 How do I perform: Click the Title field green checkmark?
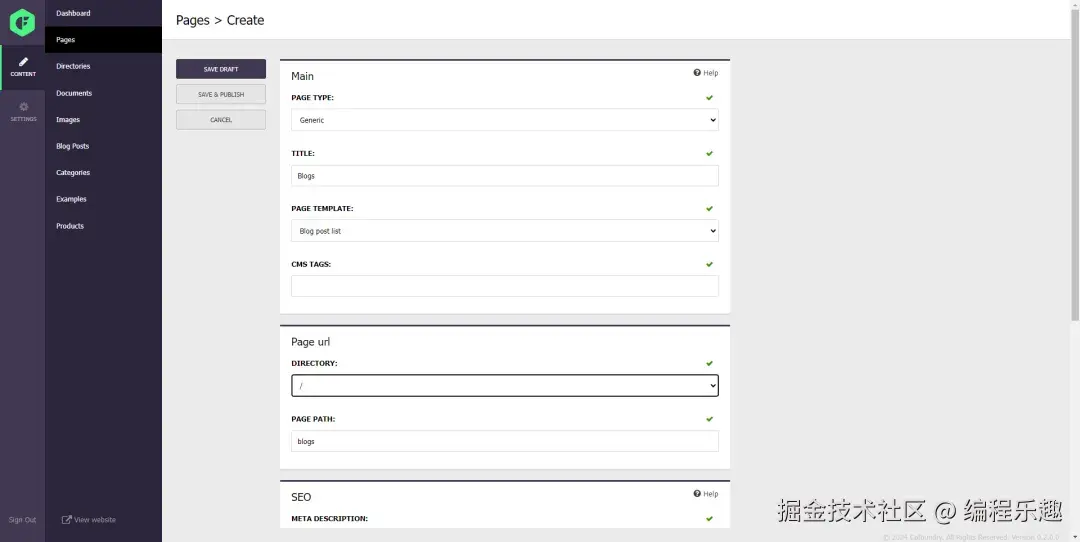(x=709, y=154)
